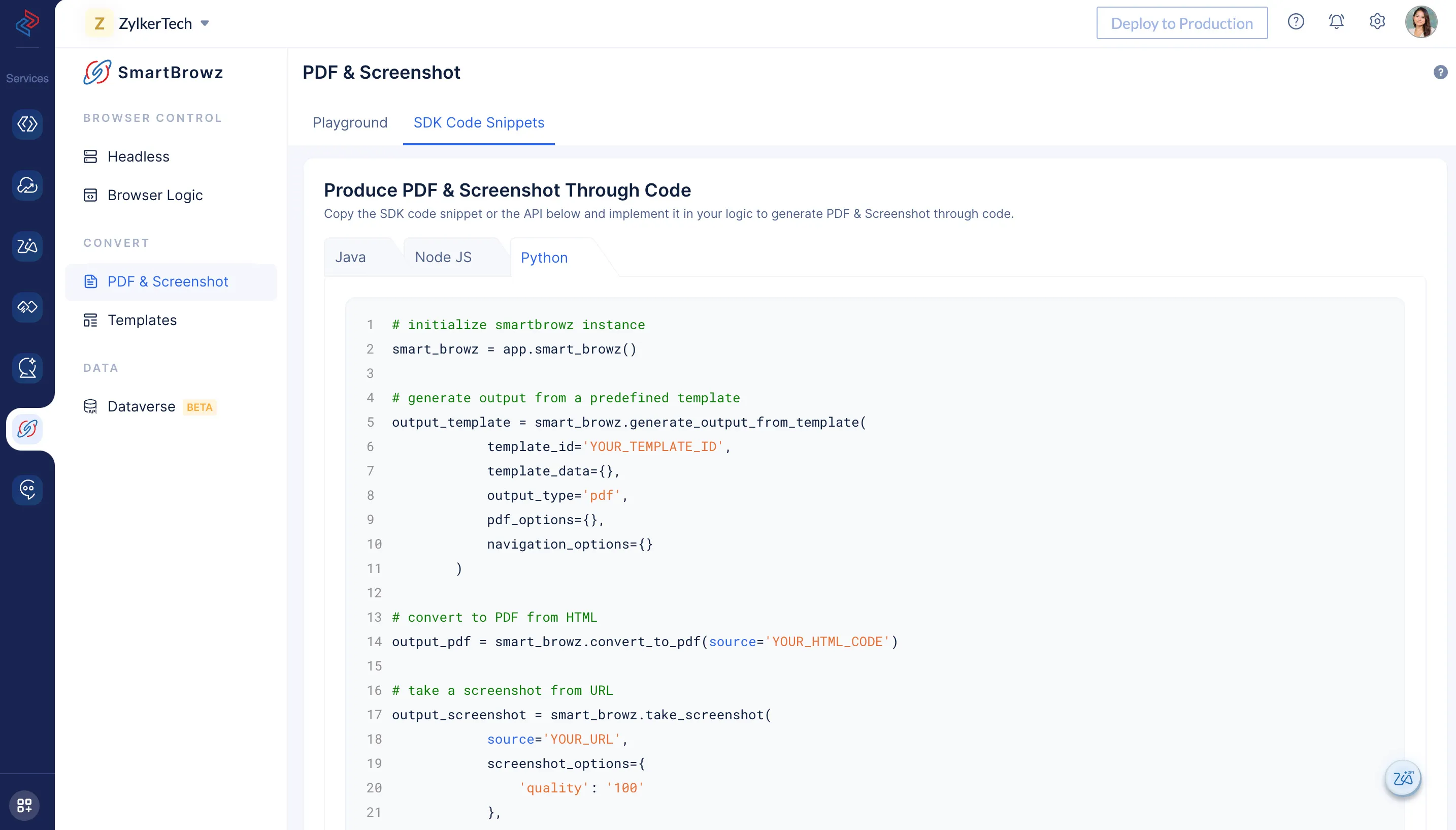Click the Deploy to Production button

coord(1181,23)
